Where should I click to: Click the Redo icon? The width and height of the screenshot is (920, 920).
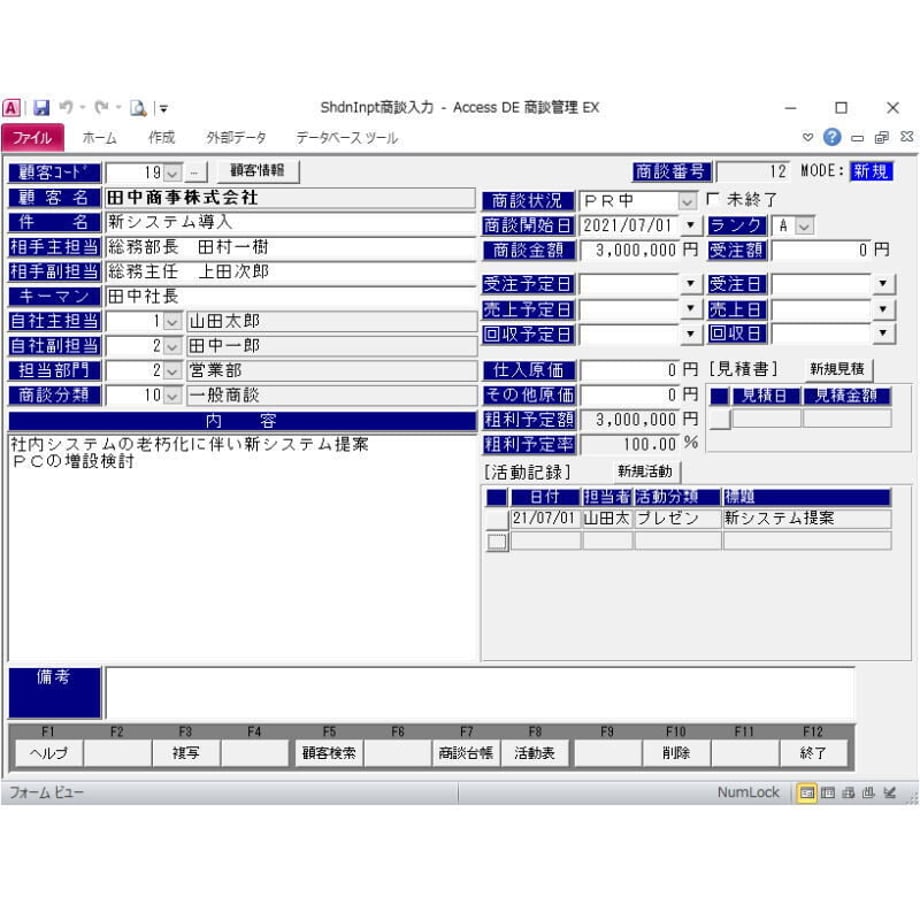pos(102,107)
